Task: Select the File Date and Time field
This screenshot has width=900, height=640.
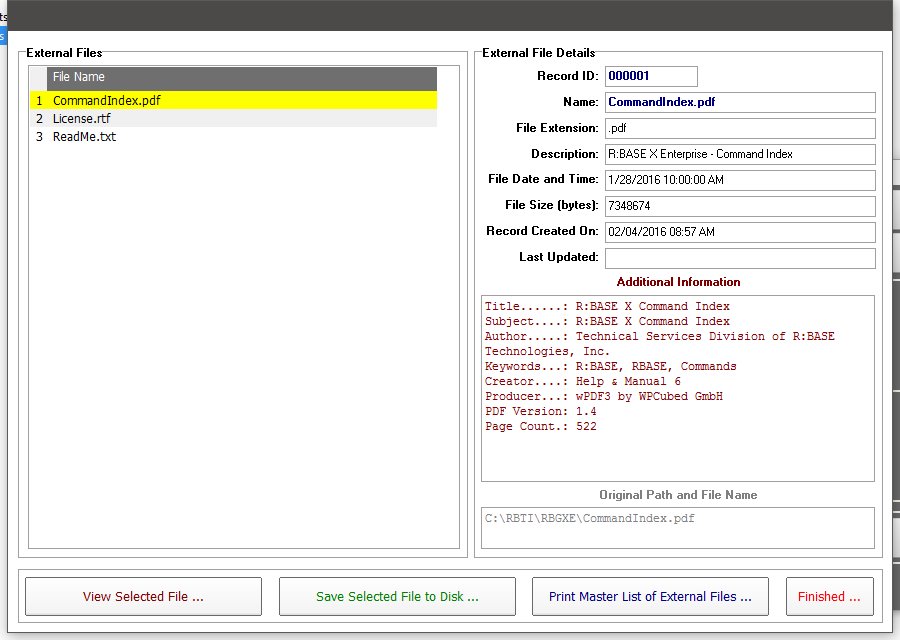Action: 739,180
